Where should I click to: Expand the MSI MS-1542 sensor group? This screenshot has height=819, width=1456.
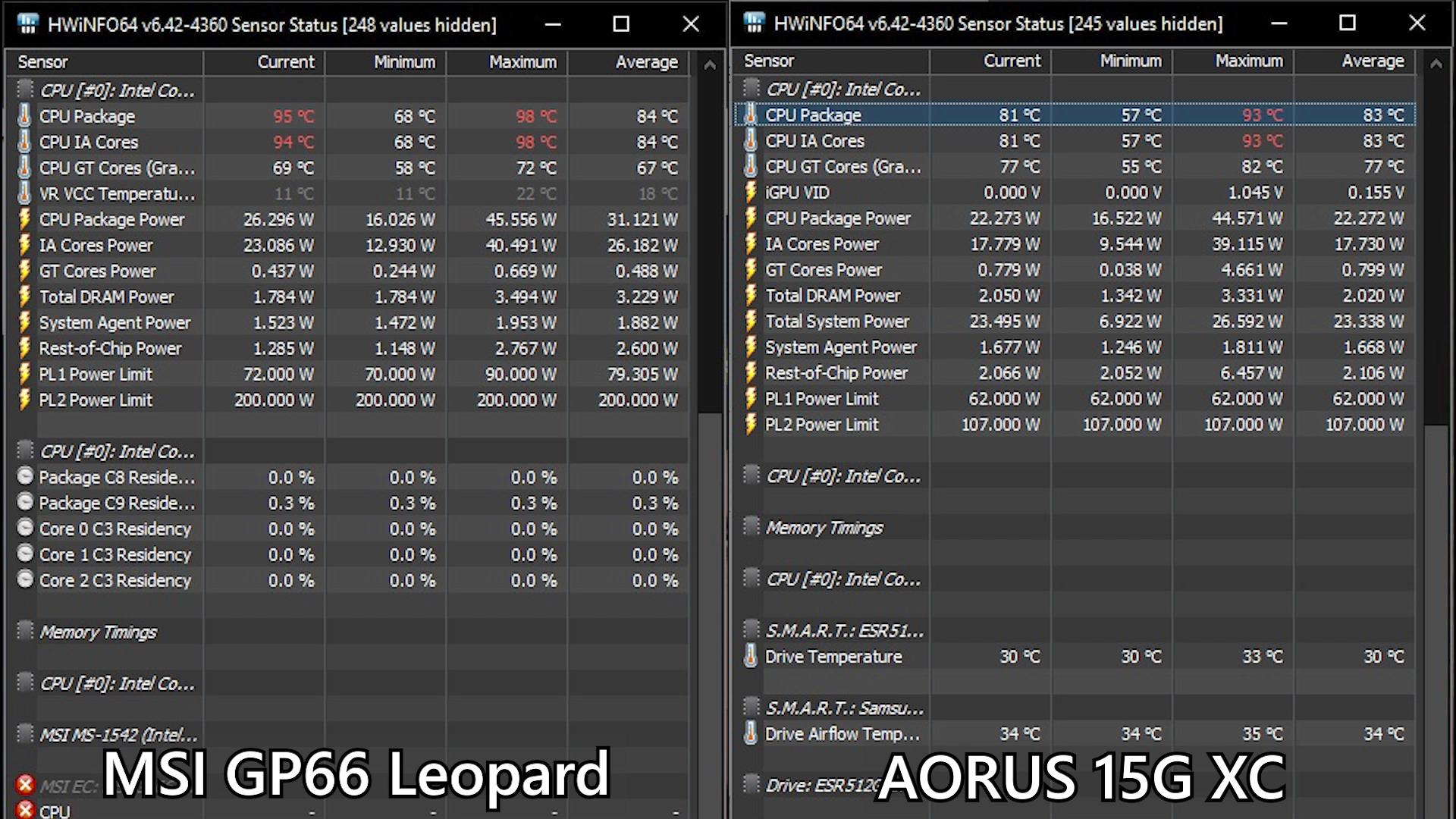coord(26,734)
